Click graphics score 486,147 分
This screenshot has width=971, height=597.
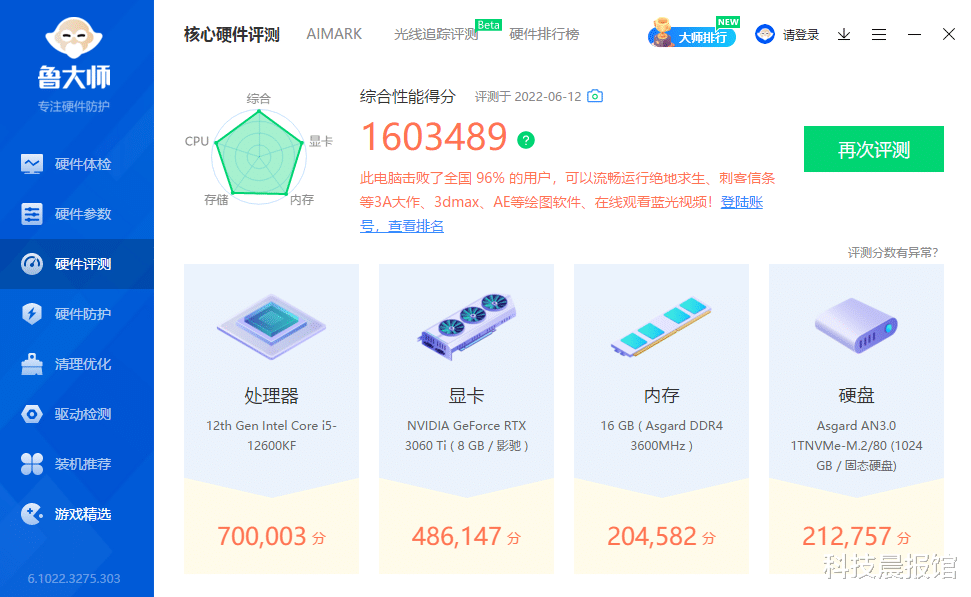tap(466, 536)
